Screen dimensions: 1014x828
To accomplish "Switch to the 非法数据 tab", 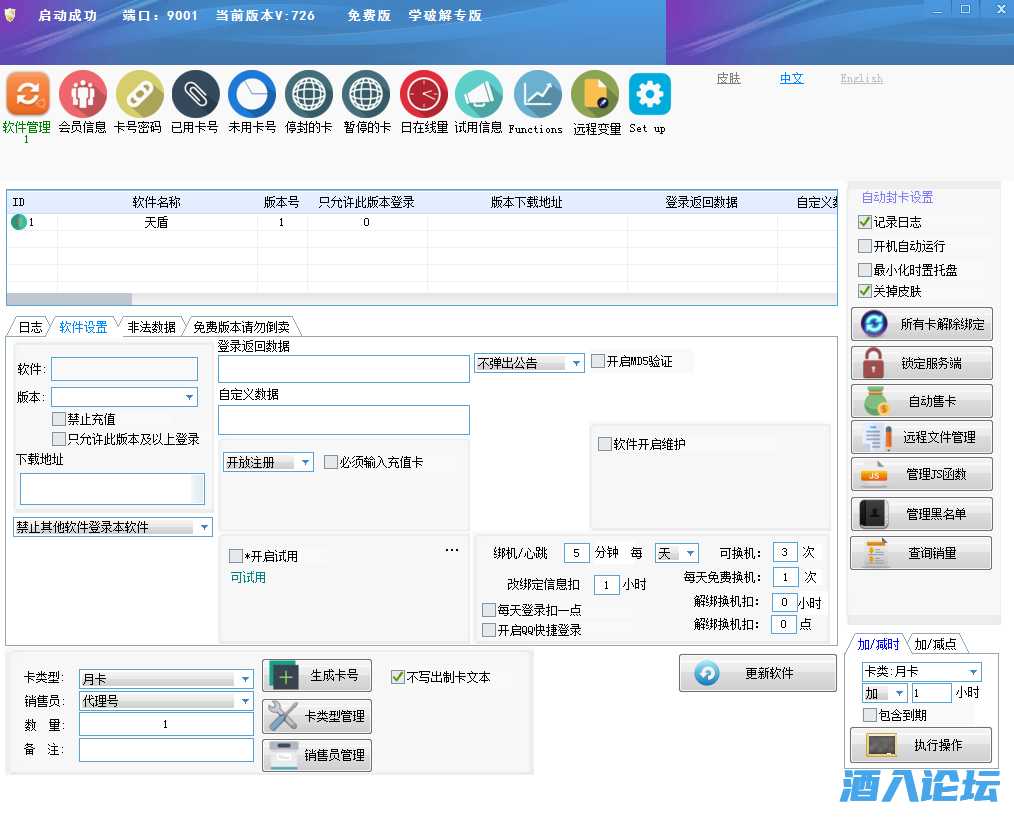I will click(151, 327).
